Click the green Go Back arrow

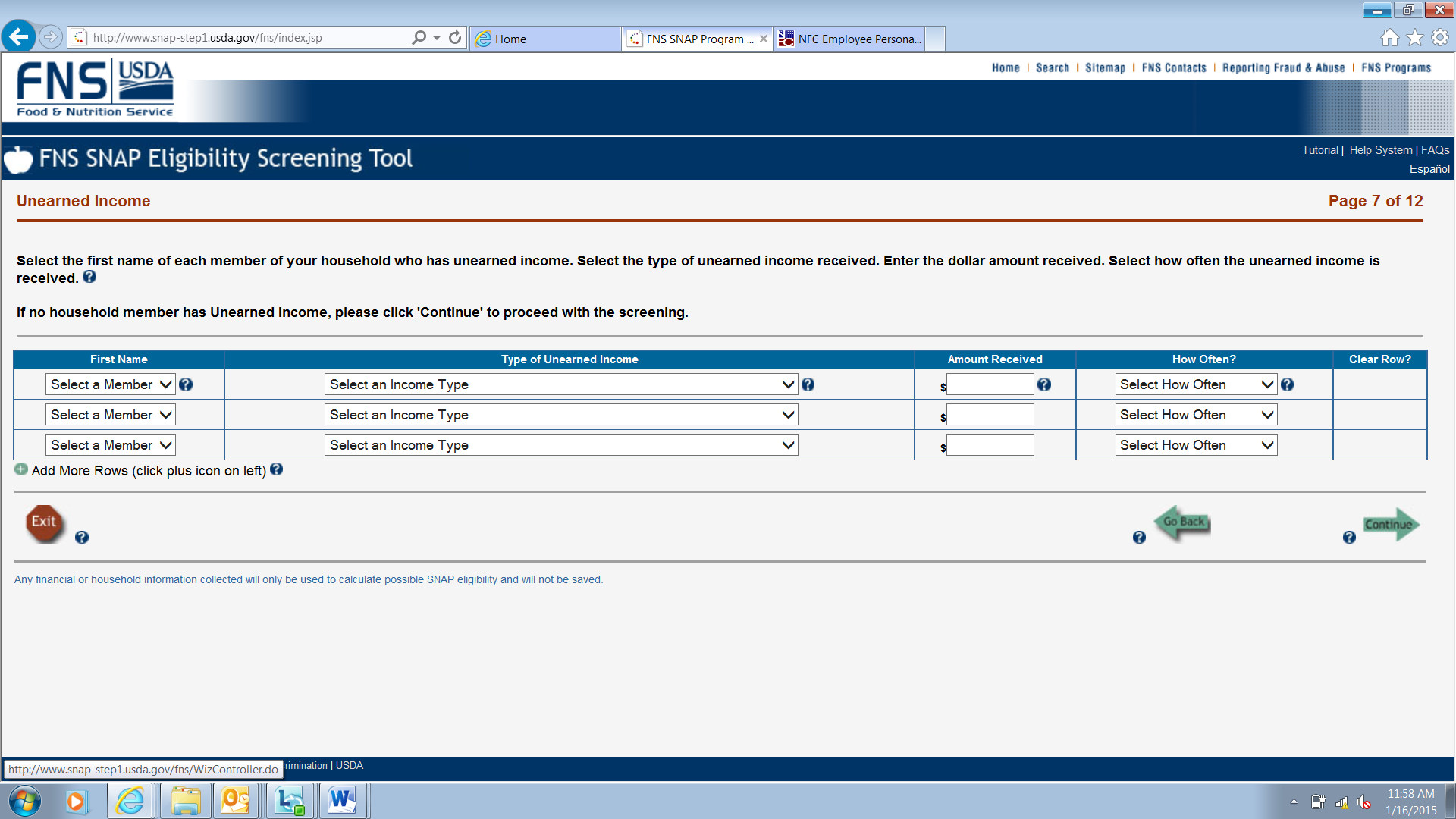(x=1182, y=522)
